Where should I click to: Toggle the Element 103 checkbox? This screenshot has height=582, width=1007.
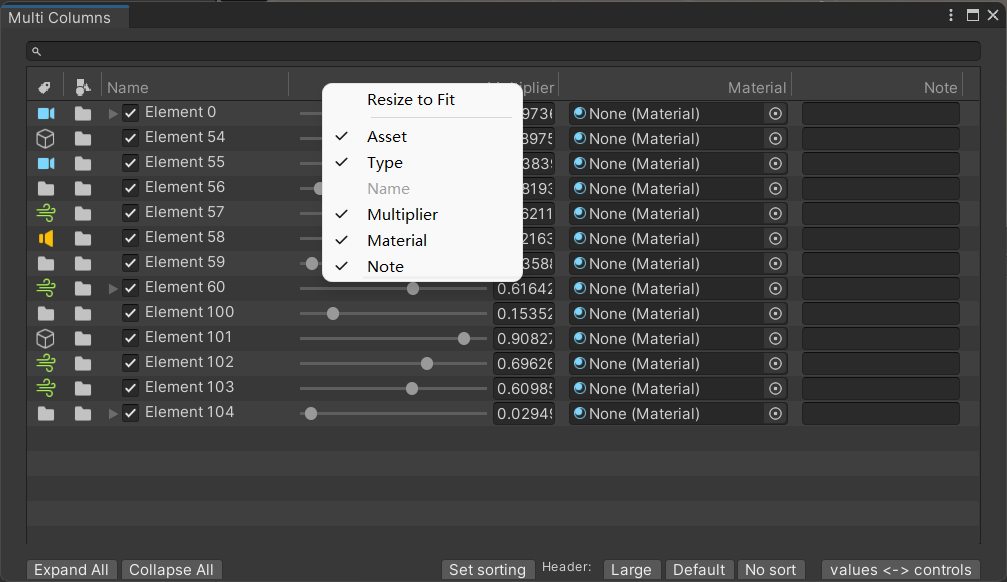click(130, 389)
